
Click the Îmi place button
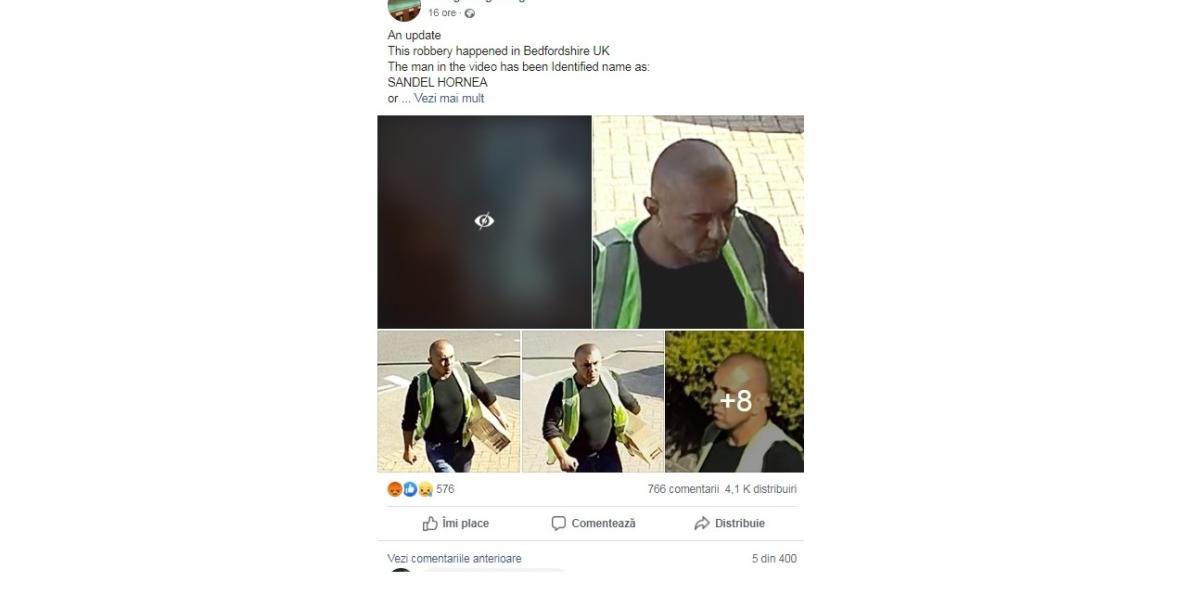[456, 523]
